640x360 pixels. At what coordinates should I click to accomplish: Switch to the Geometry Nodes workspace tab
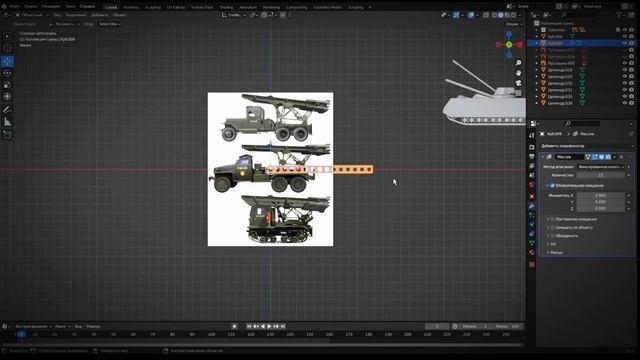[327, 7]
